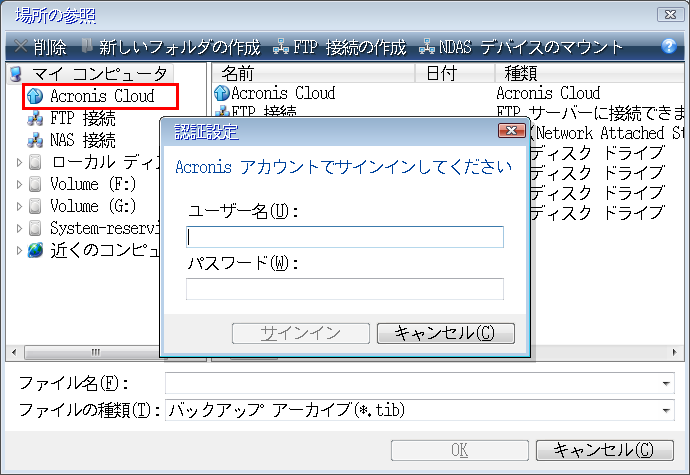690x475 pixels.
Task: Click the NDAS device mount icon
Action: 427,46
